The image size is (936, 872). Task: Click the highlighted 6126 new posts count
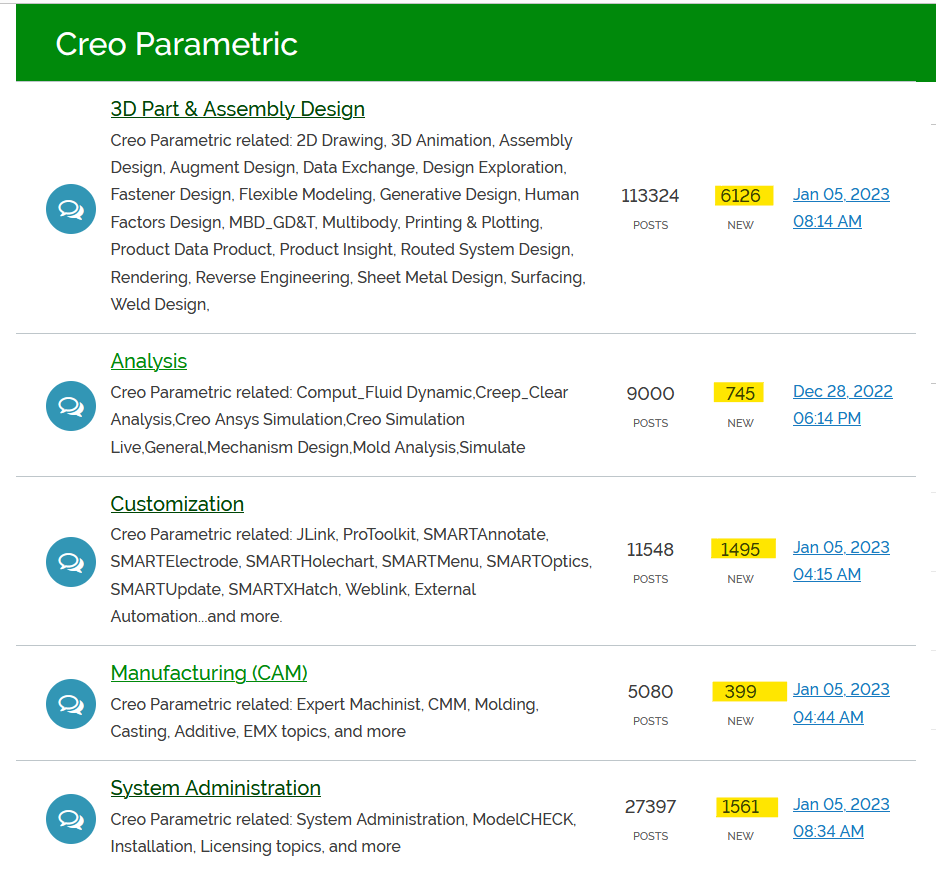click(x=741, y=196)
